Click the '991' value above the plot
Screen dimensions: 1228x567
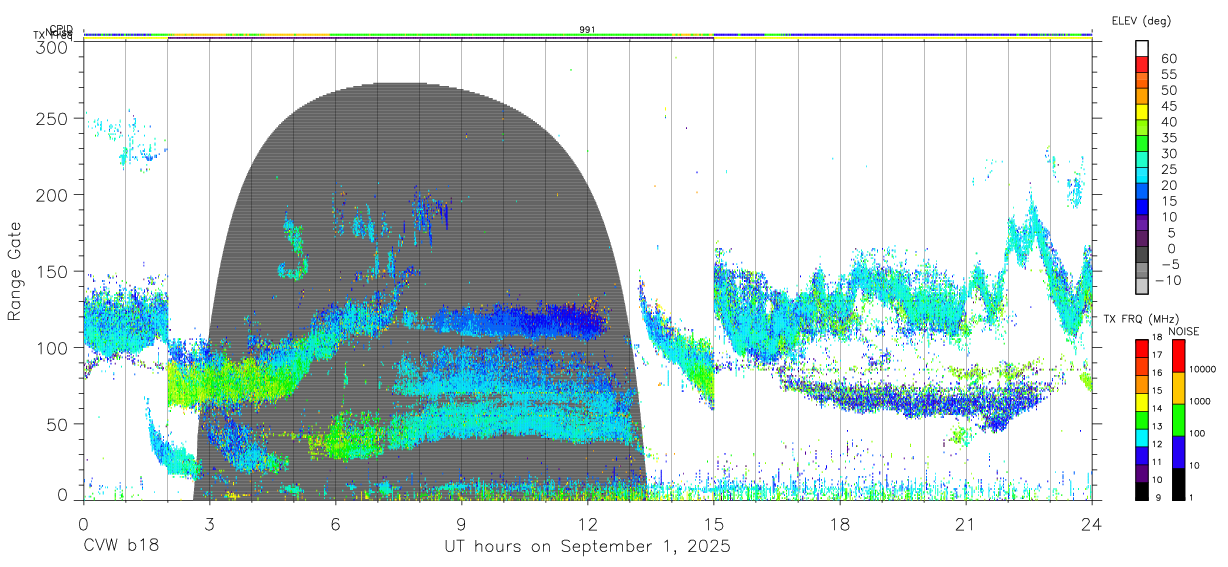point(588,29)
